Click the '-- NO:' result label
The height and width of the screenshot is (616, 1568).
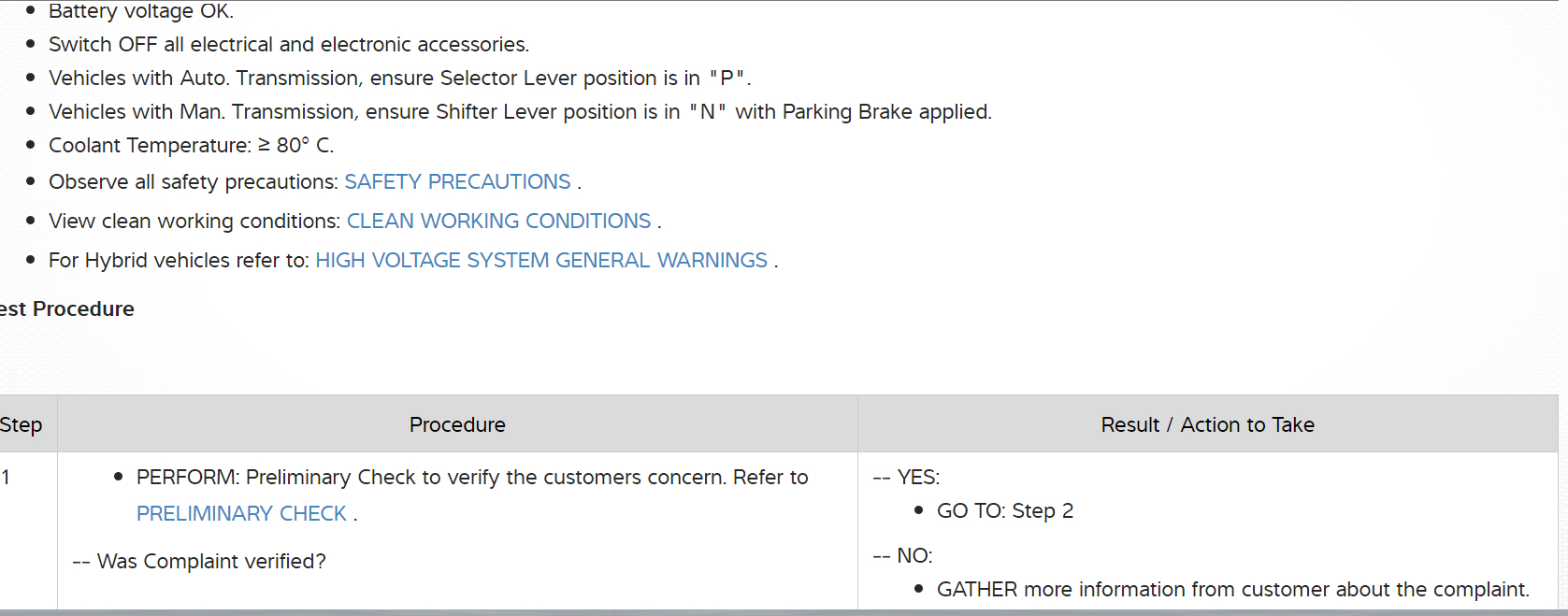(903, 555)
